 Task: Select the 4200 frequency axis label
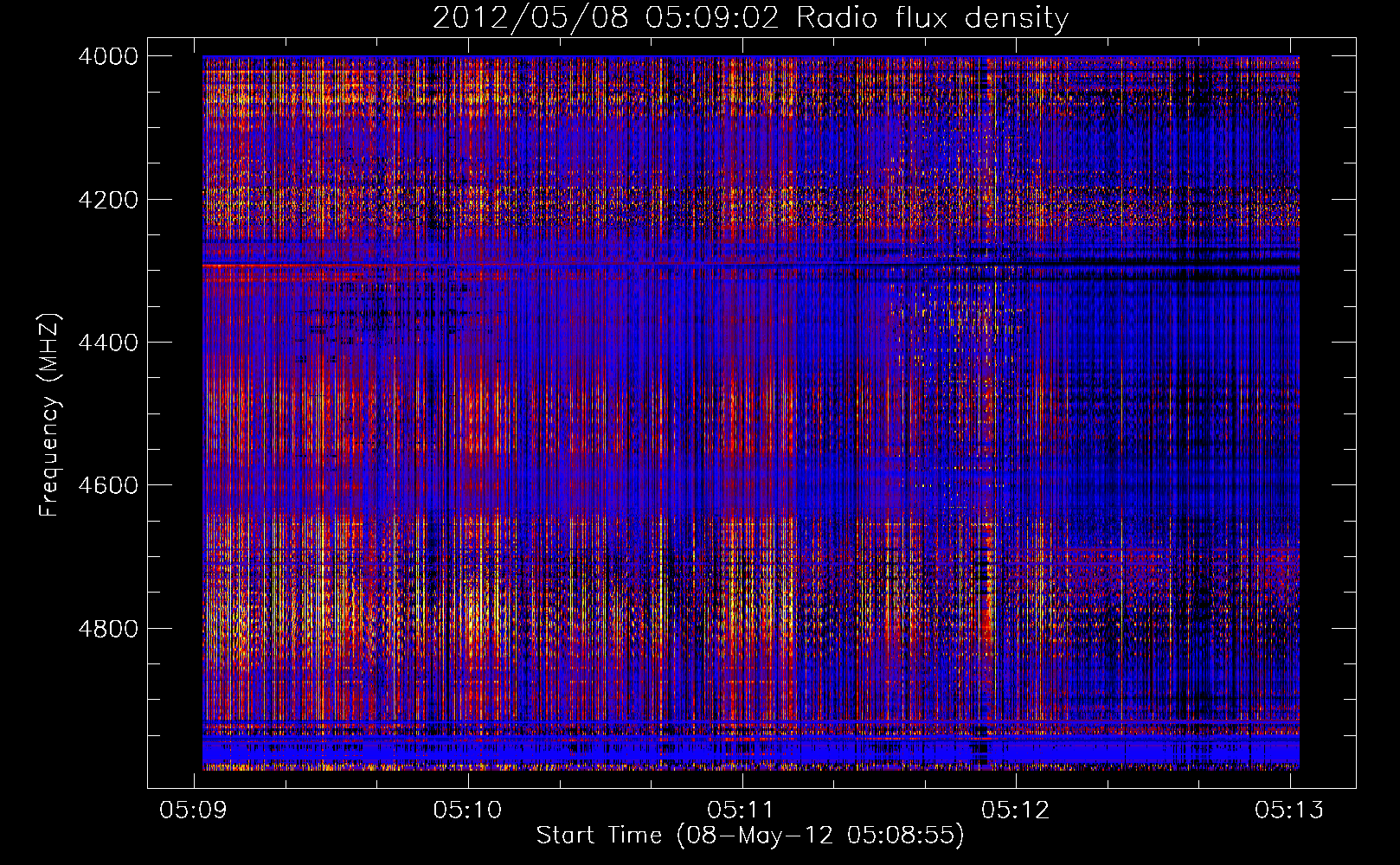point(107,200)
